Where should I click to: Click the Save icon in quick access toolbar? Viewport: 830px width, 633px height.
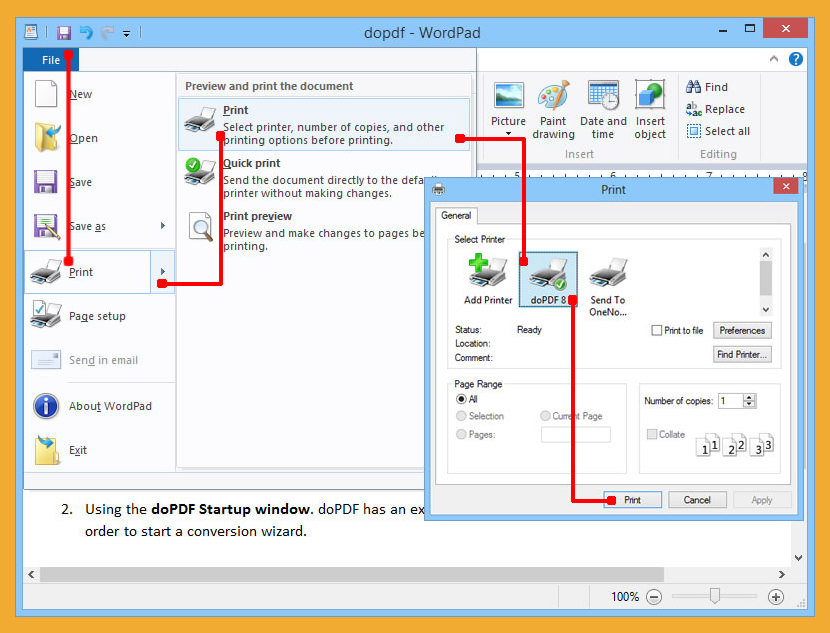coord(64,33)
